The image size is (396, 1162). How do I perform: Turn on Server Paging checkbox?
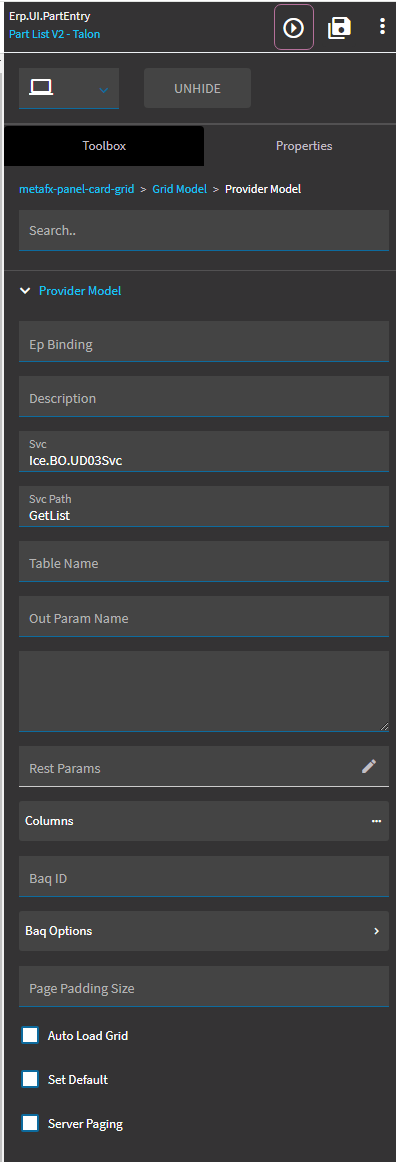tap(30, 1123)
